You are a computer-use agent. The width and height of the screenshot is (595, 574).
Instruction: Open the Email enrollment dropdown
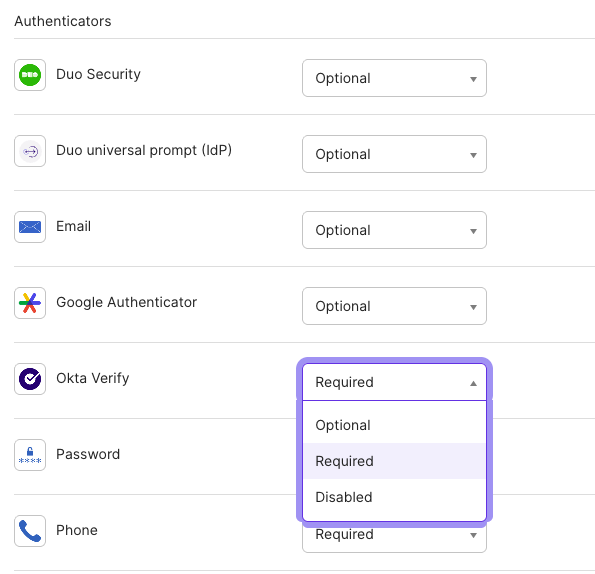click(x=394, y=230)
